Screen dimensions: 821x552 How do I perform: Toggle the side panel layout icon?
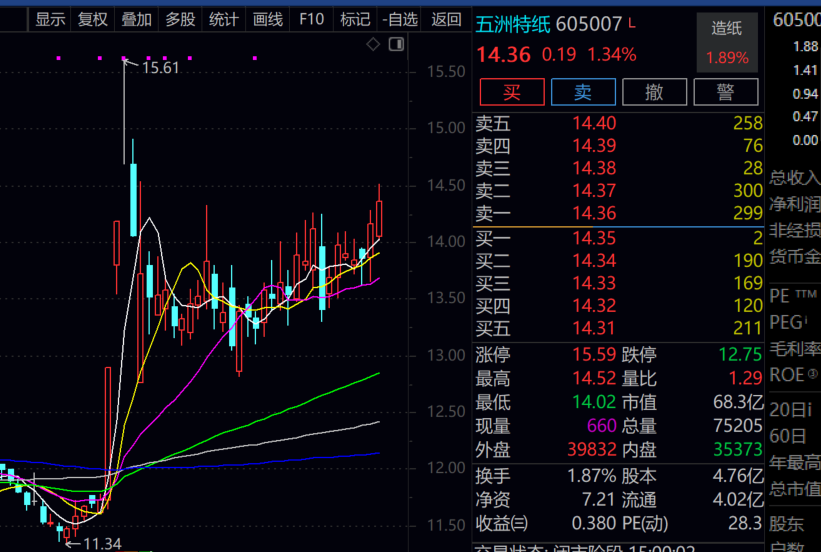(396, 45)
